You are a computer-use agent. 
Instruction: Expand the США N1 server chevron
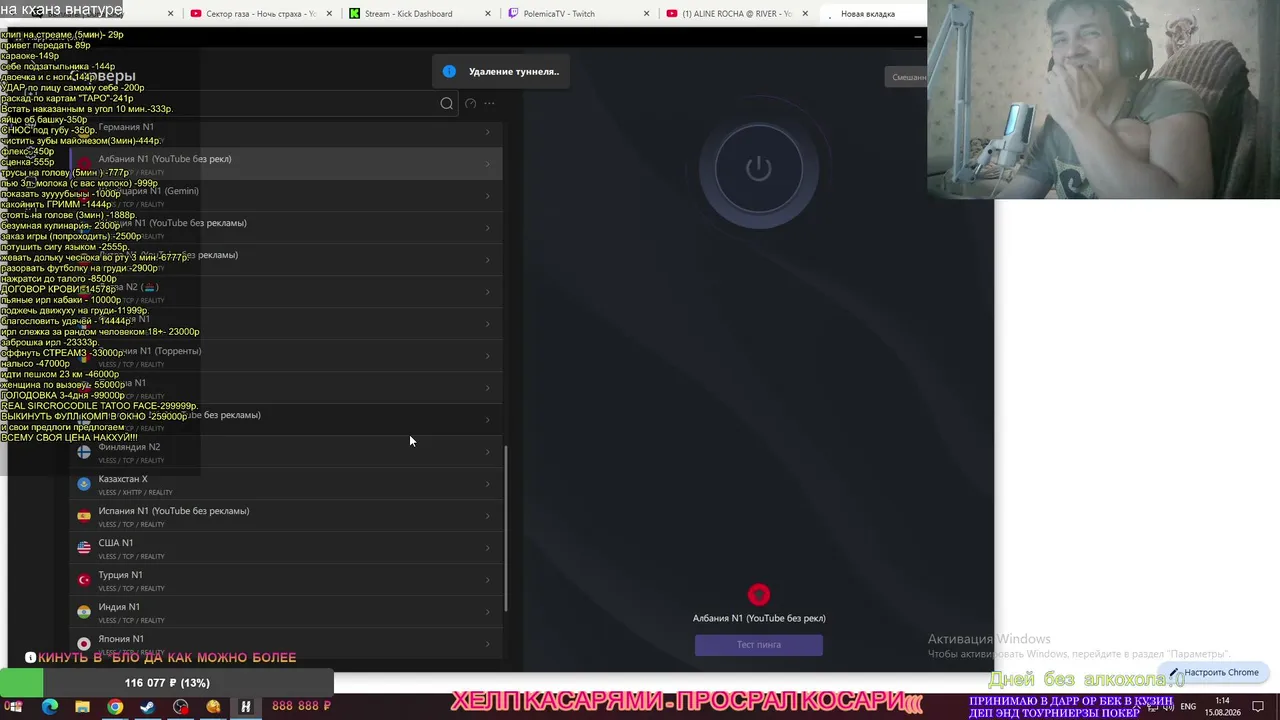pos(488,548)
